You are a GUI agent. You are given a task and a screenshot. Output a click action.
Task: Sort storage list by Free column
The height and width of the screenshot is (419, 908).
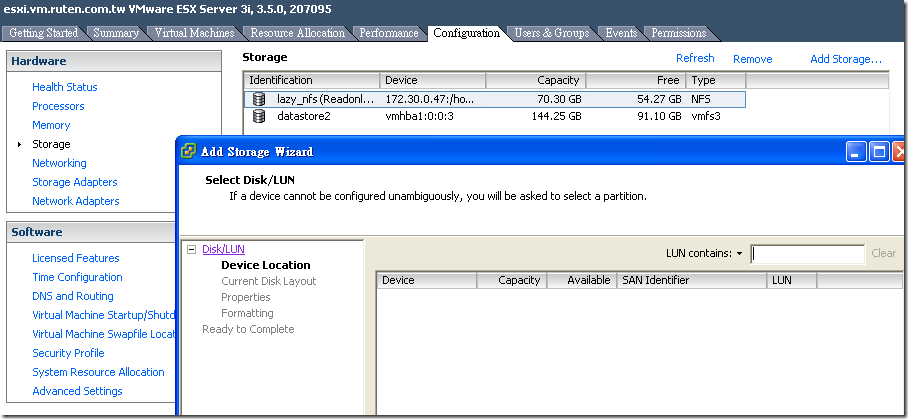click(x=636, y=80)
